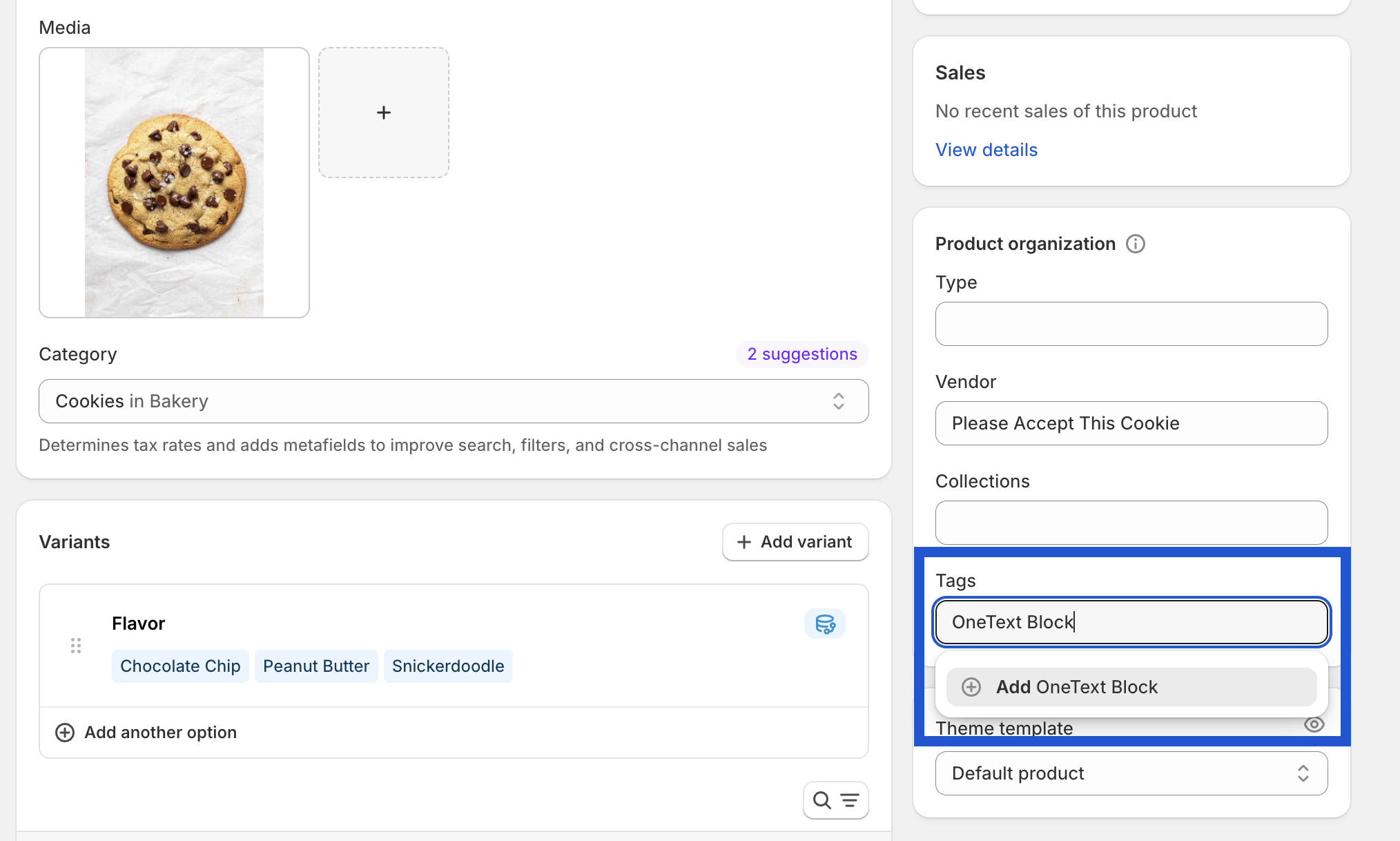Viewport: 1400px width, 841px height.
Task: Click the Flavor option drag handle
Action: click(76, 646)
